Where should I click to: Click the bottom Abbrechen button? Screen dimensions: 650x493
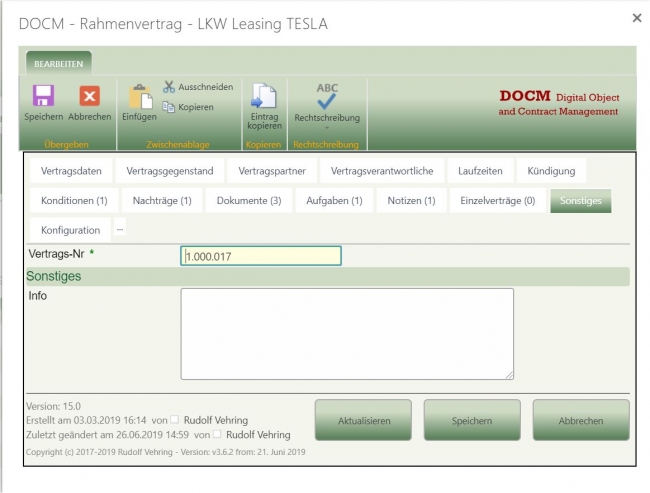[x=581, y=420]
